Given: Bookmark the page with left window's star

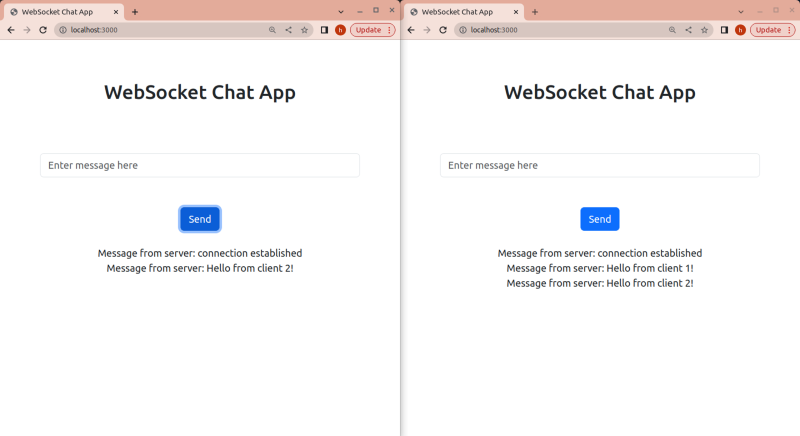Looking at the screenshot, I should pos(305,30).
